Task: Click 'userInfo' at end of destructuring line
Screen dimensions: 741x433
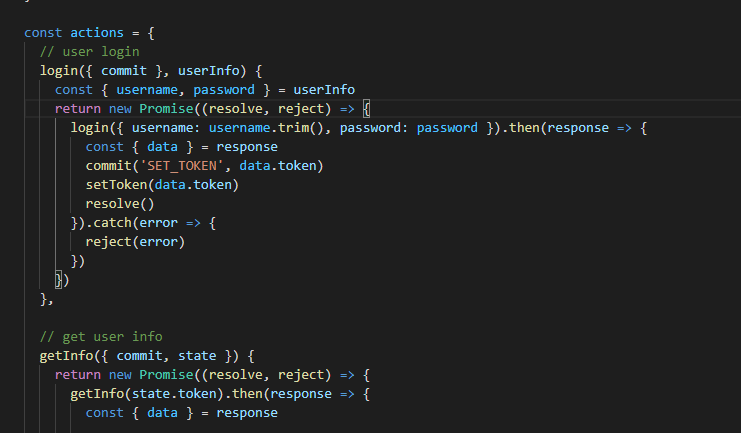Action: tap(324, 90)
